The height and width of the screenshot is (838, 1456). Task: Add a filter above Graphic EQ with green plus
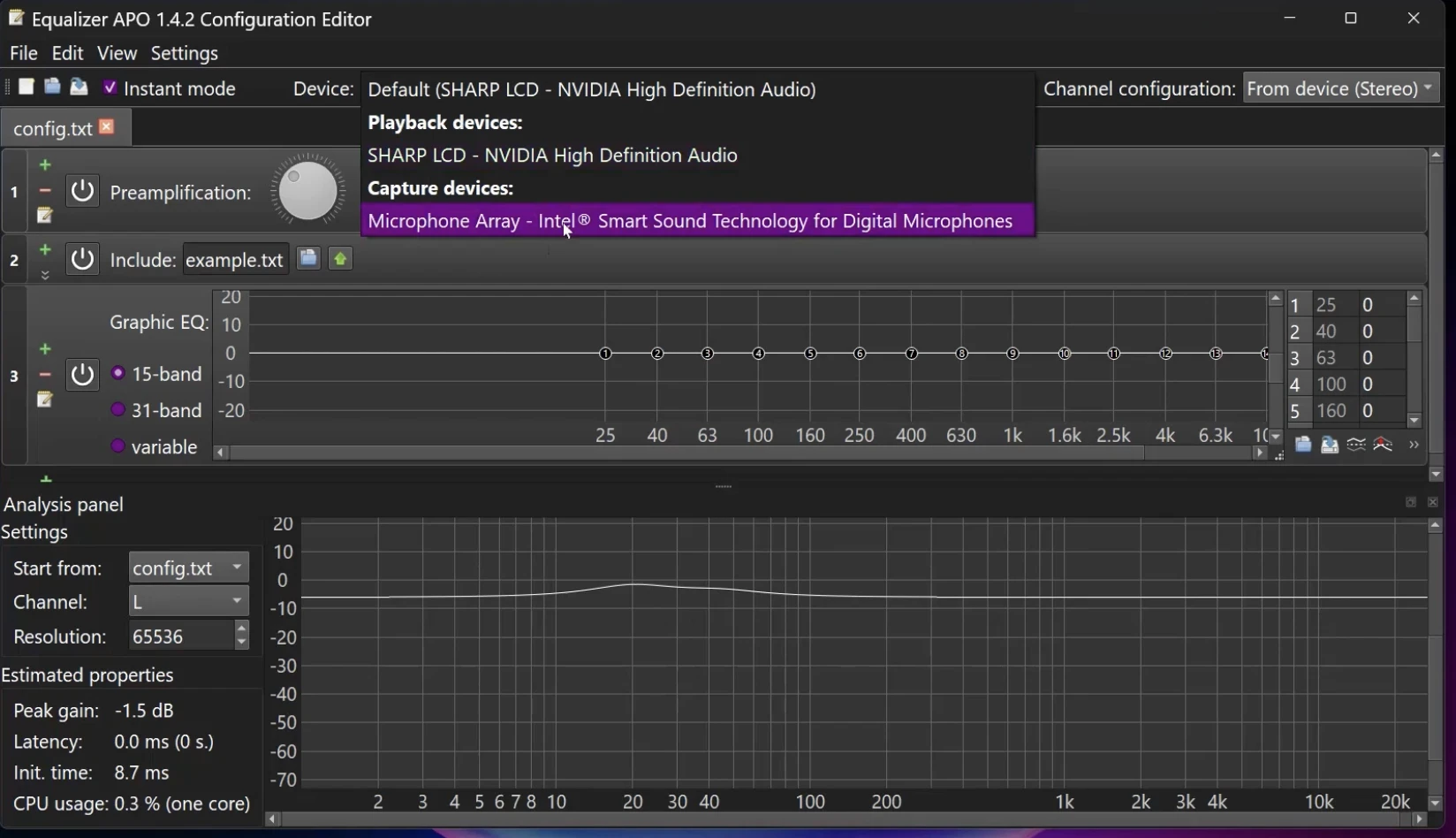[x=45, y=349]
